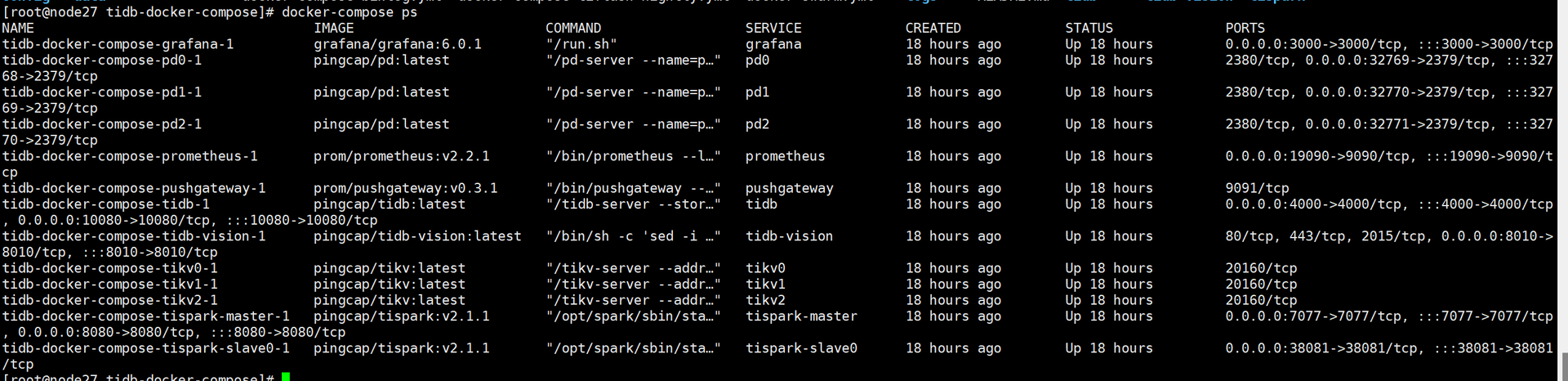
Task: Click service name tikv2
Action: 766,300
